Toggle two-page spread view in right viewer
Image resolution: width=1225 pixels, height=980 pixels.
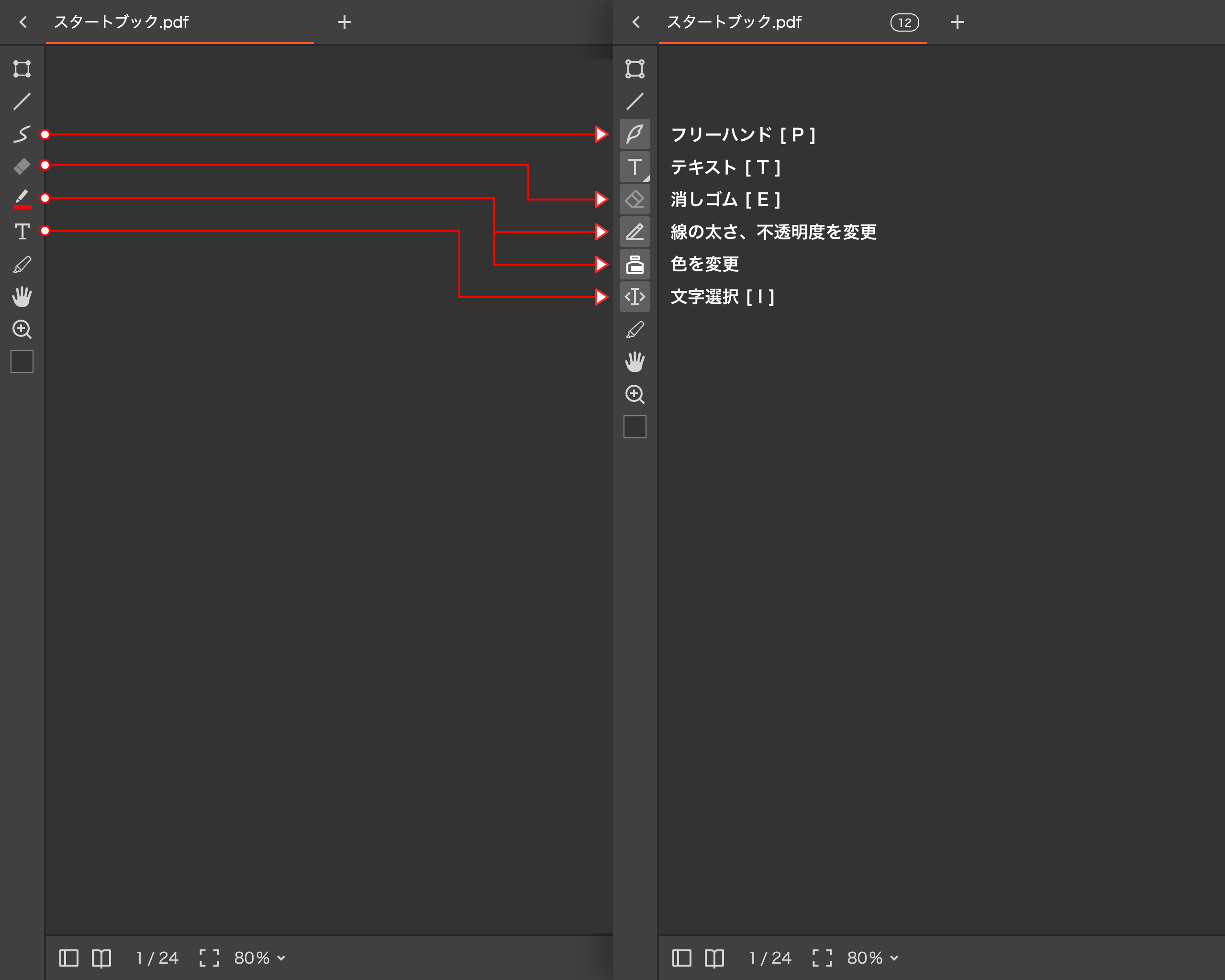pyautogui.click(x=714, y=958)
